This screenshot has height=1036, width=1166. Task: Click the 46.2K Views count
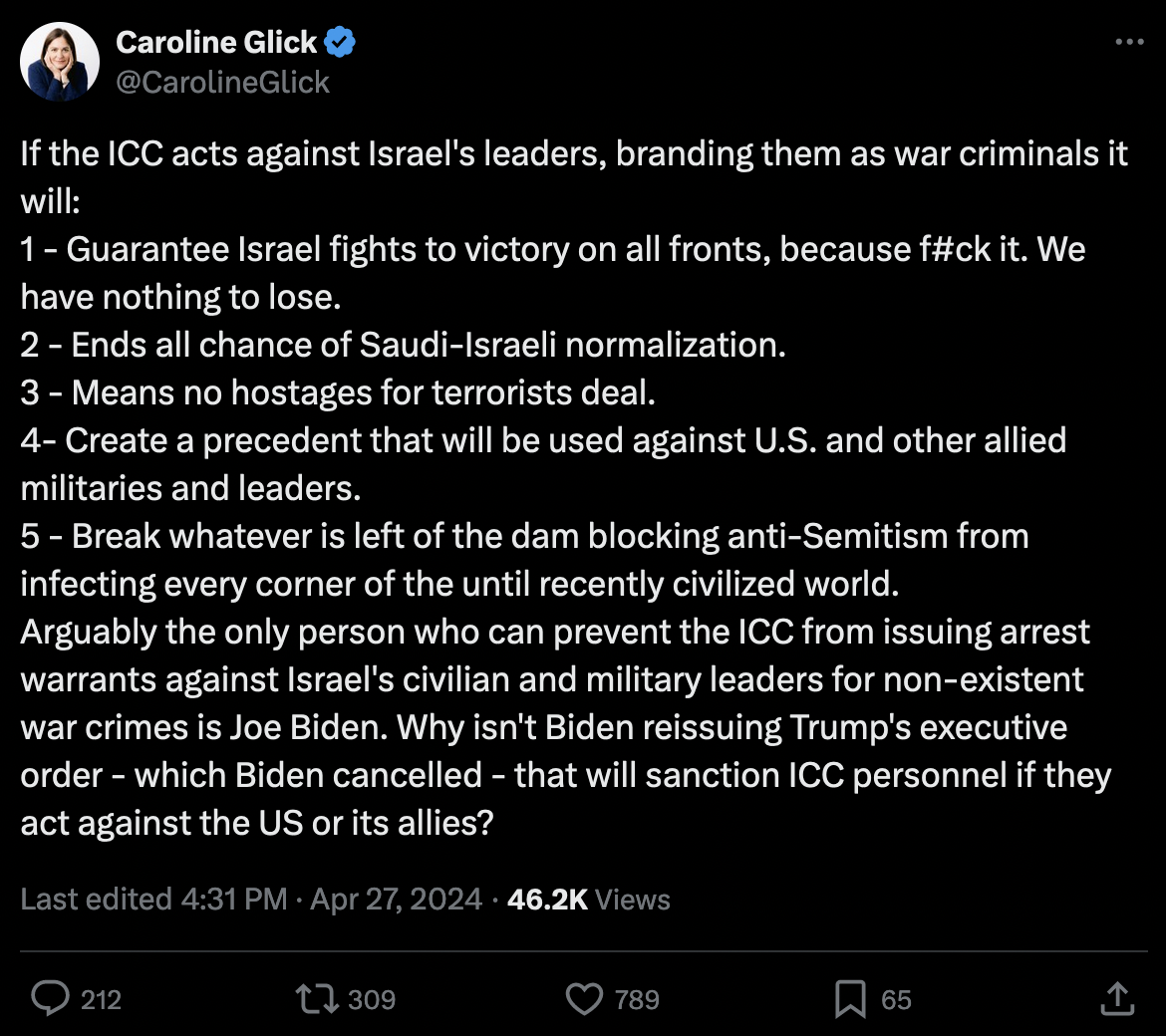(588, 900)
